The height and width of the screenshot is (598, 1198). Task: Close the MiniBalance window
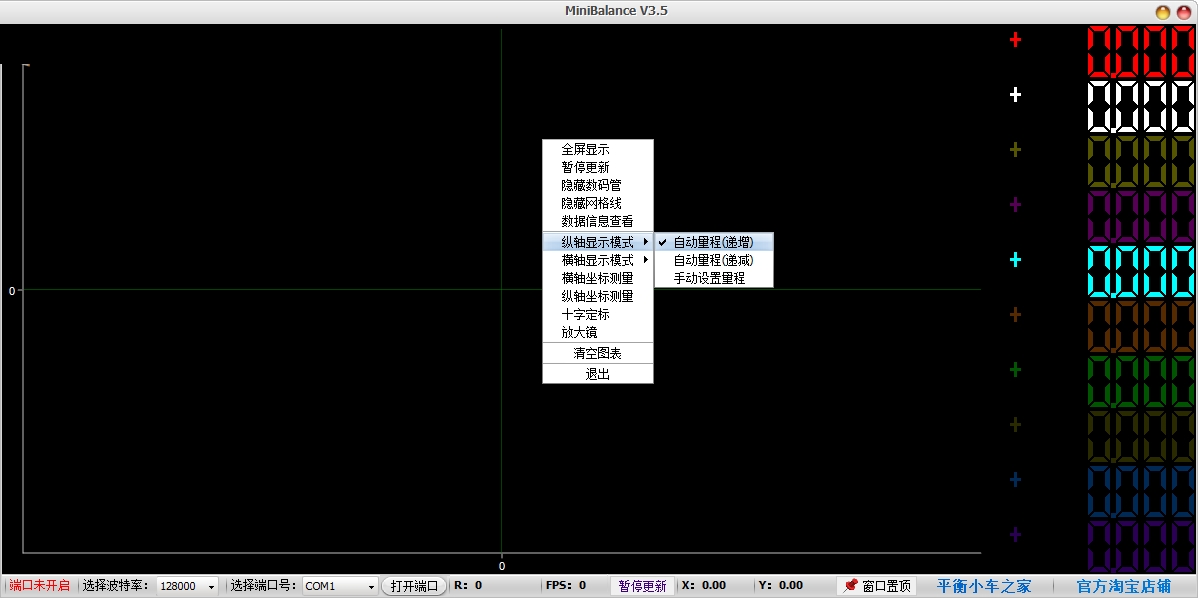click(1183, 11)
